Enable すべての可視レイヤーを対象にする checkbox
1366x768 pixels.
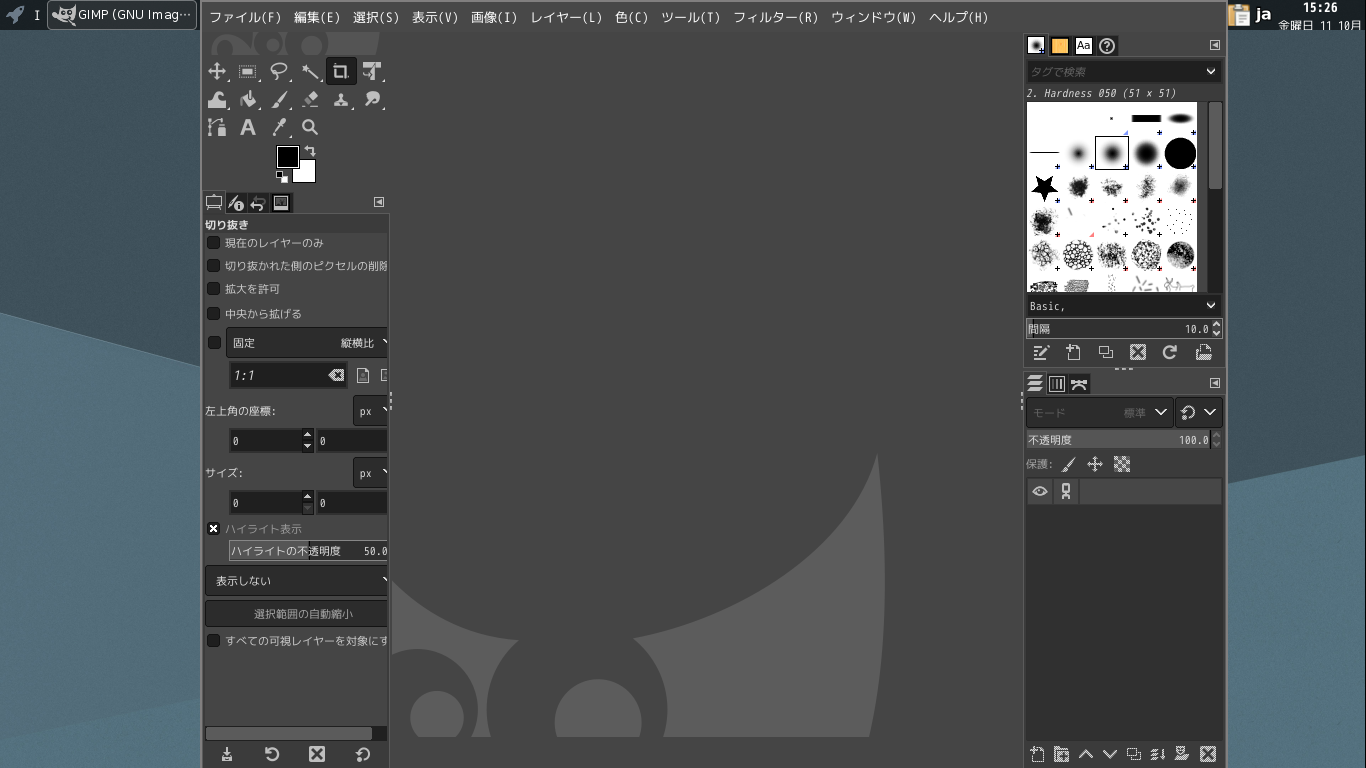pyautogui.click(x=213, y=640)
